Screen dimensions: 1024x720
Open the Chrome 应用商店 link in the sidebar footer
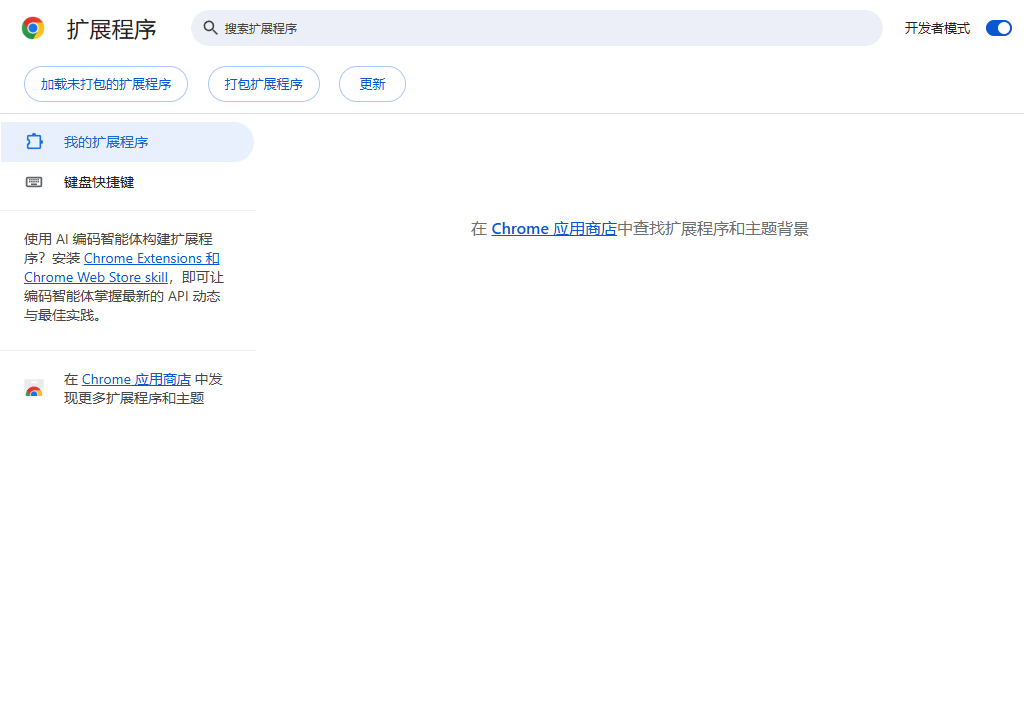pos(136,379)
